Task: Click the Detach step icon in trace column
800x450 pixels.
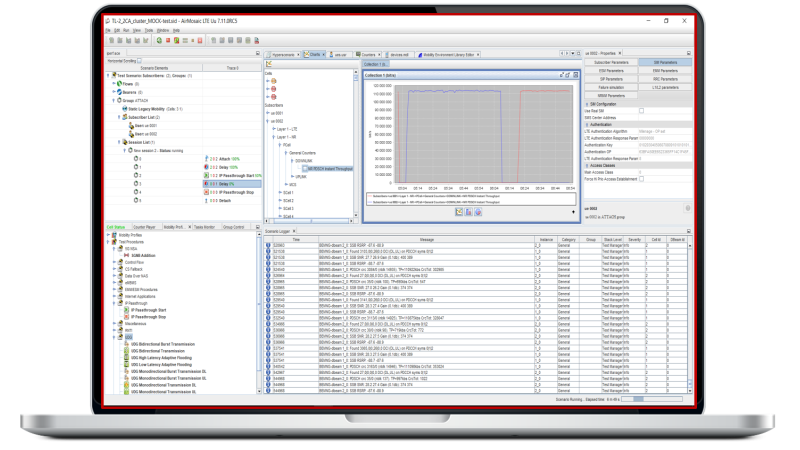Action: pos(206,201)
